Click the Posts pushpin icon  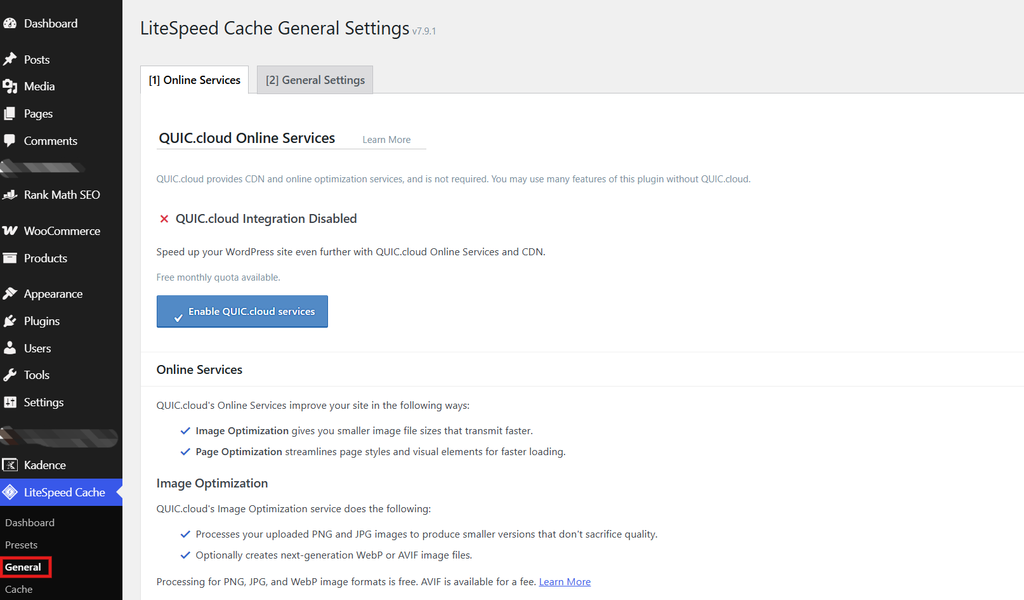9,59
